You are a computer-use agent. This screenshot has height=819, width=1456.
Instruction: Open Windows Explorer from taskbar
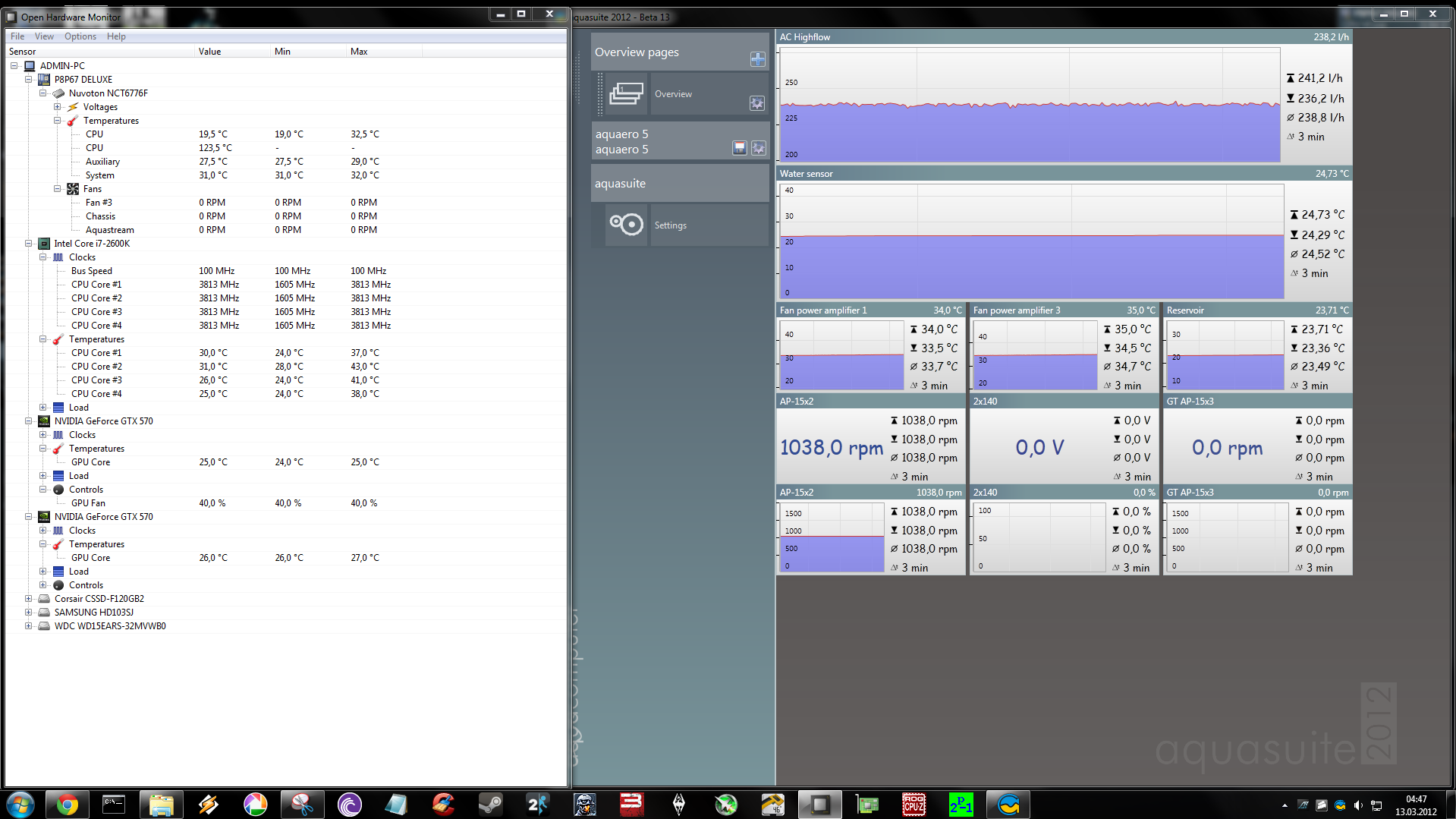161,805
